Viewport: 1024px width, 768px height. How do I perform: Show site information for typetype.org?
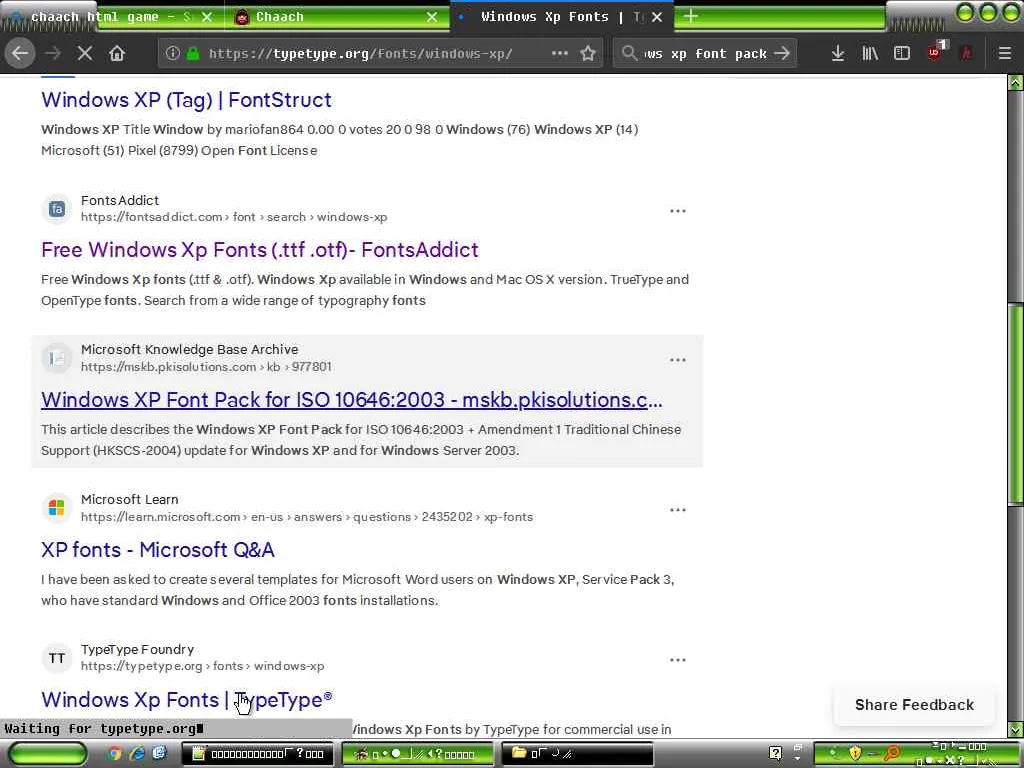(x=172, y=54)
